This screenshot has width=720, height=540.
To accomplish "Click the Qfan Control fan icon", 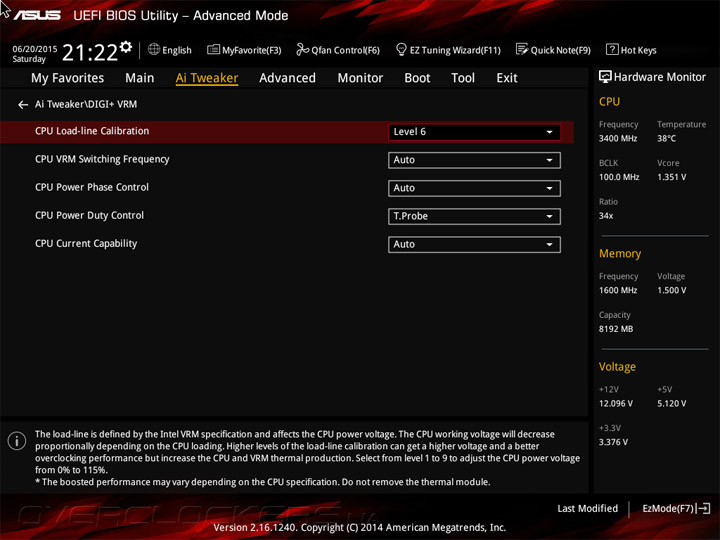I will [302, 49].
